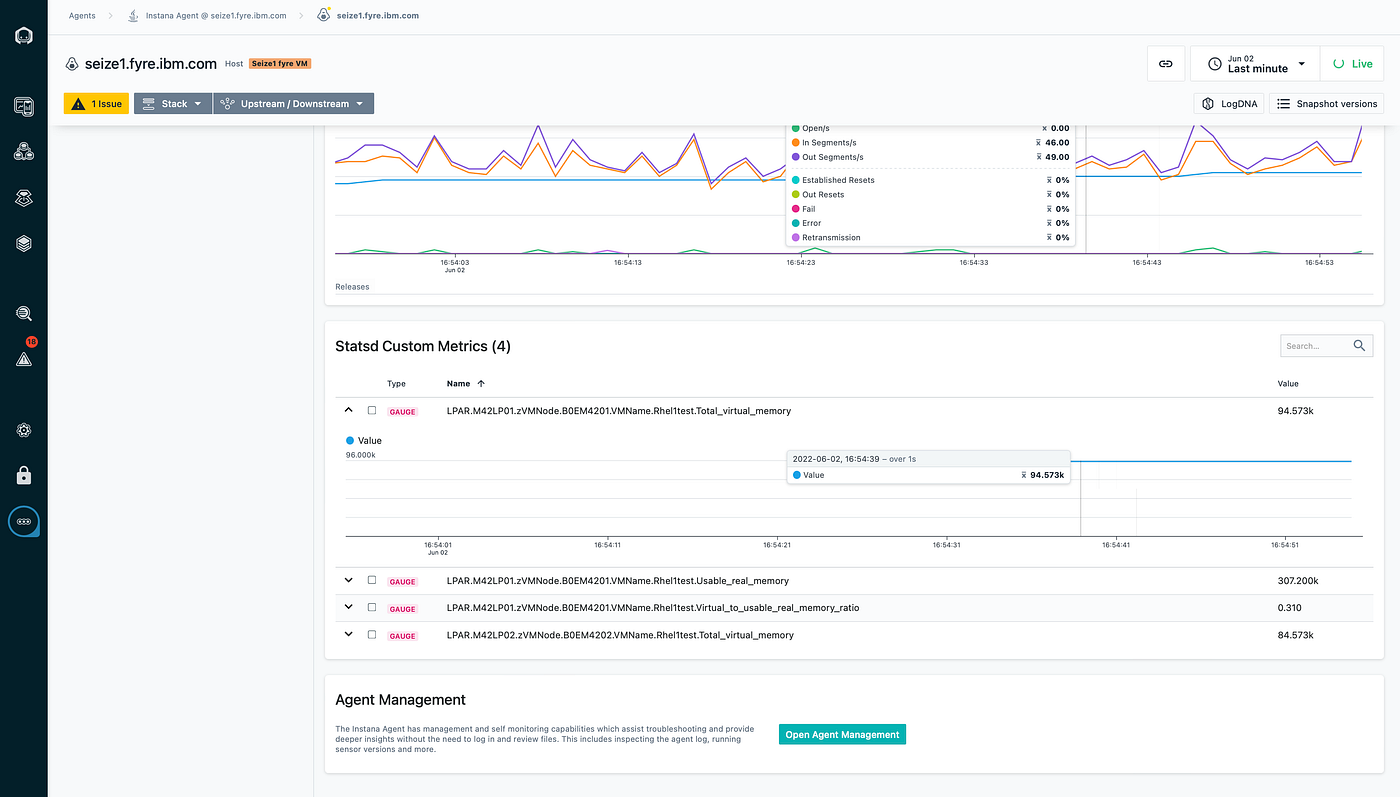Click the 0.310 value

click(1290, 607)
